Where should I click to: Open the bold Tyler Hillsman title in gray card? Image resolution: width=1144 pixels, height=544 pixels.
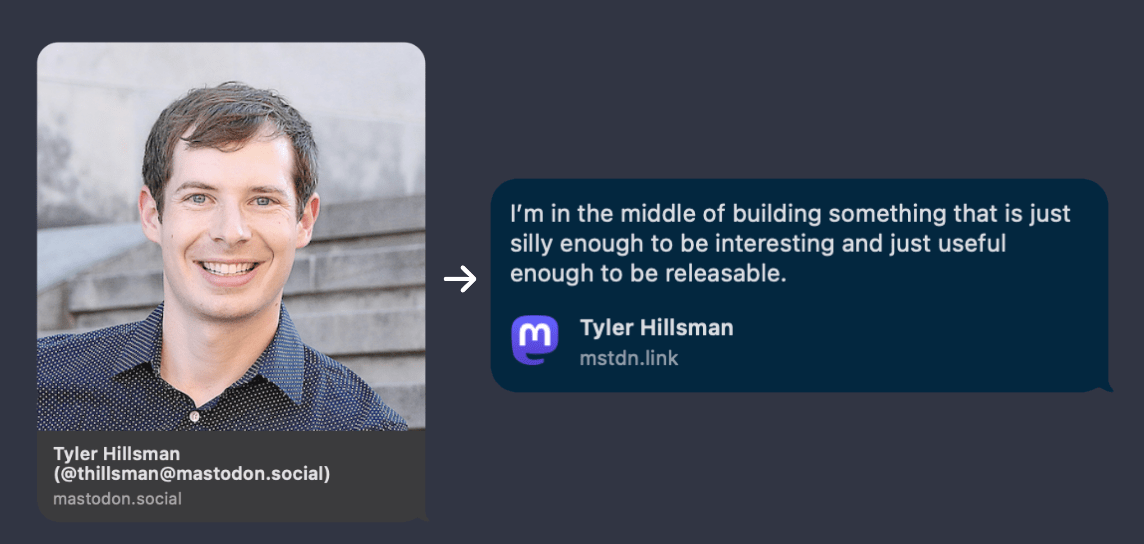pyautogui.click(x=117, y=454)
